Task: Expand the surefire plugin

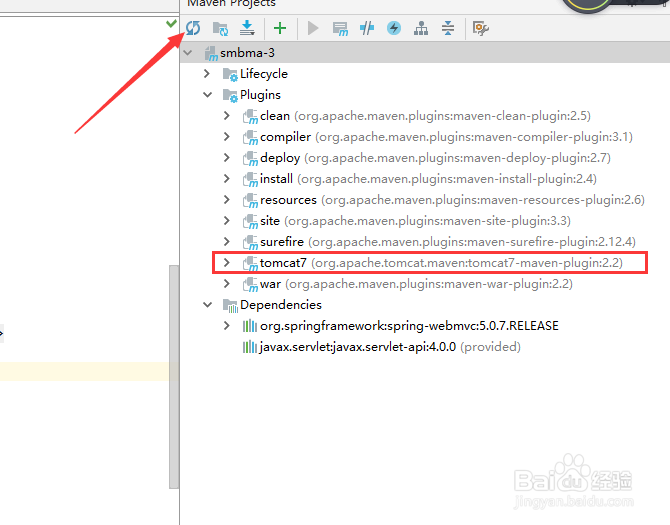Action: click(x=227, y=242)
